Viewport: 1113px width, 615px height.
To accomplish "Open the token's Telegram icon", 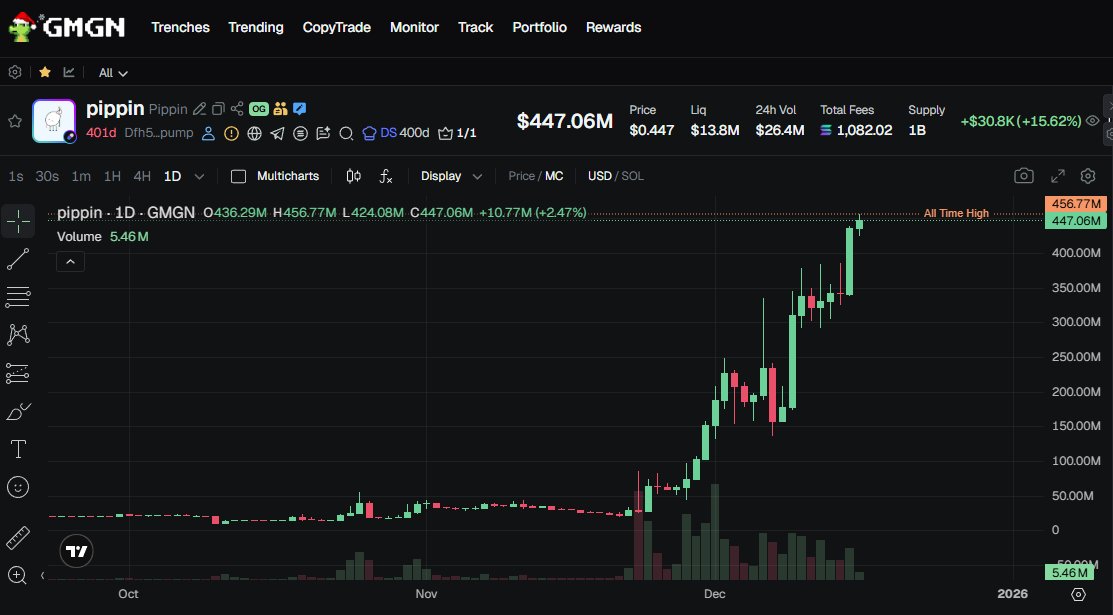I will pos(278,132).
